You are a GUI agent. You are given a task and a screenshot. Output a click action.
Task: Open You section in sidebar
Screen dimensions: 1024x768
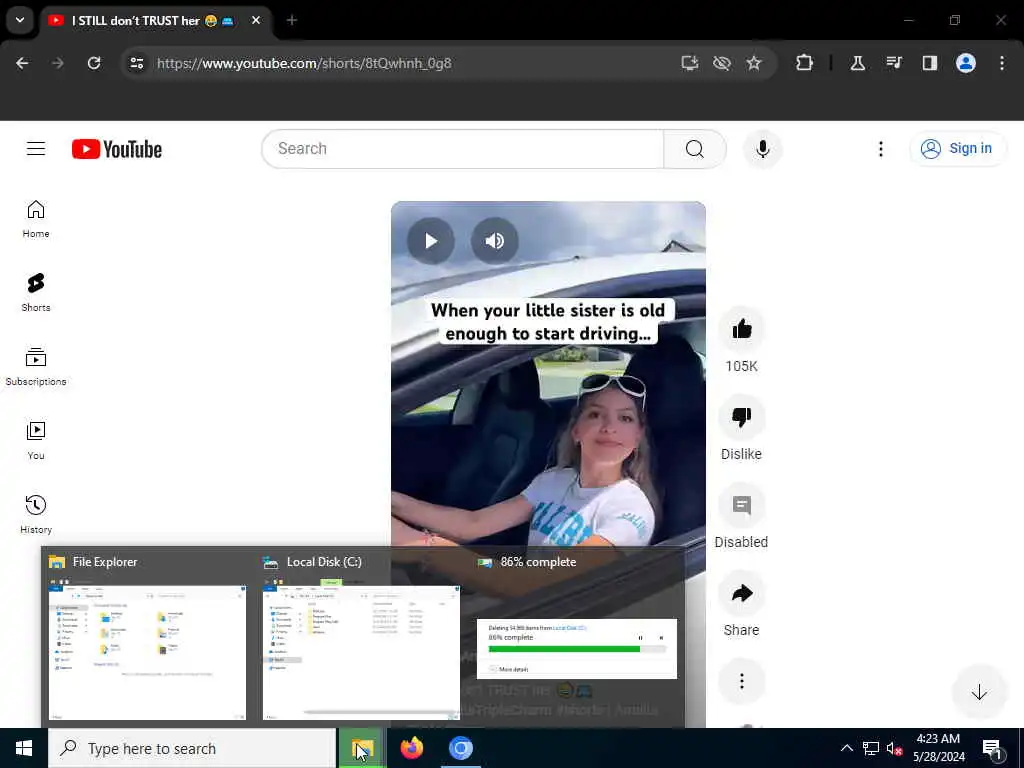coord(36,441)
